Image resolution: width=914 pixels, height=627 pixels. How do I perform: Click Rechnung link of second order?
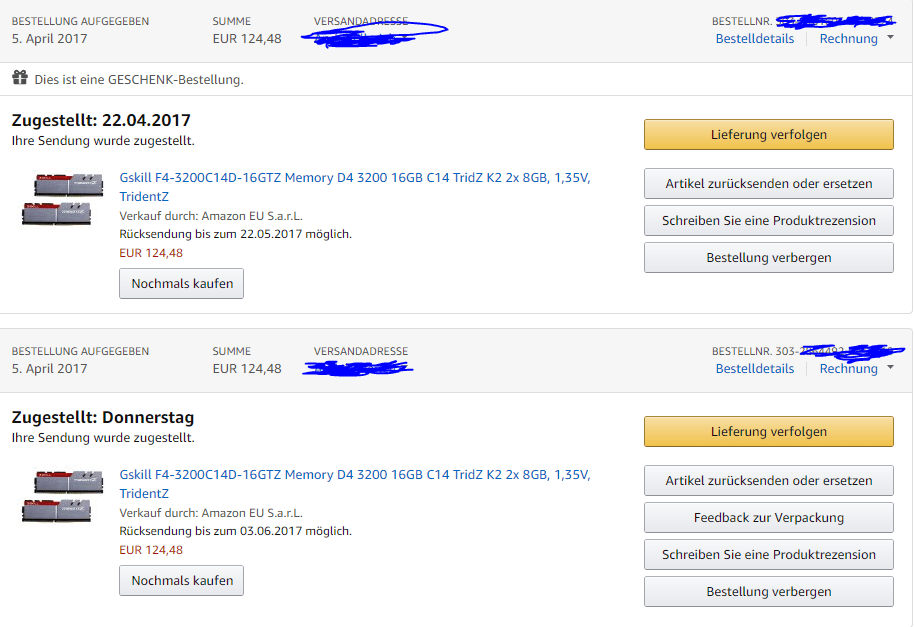[x=848, y=368]
